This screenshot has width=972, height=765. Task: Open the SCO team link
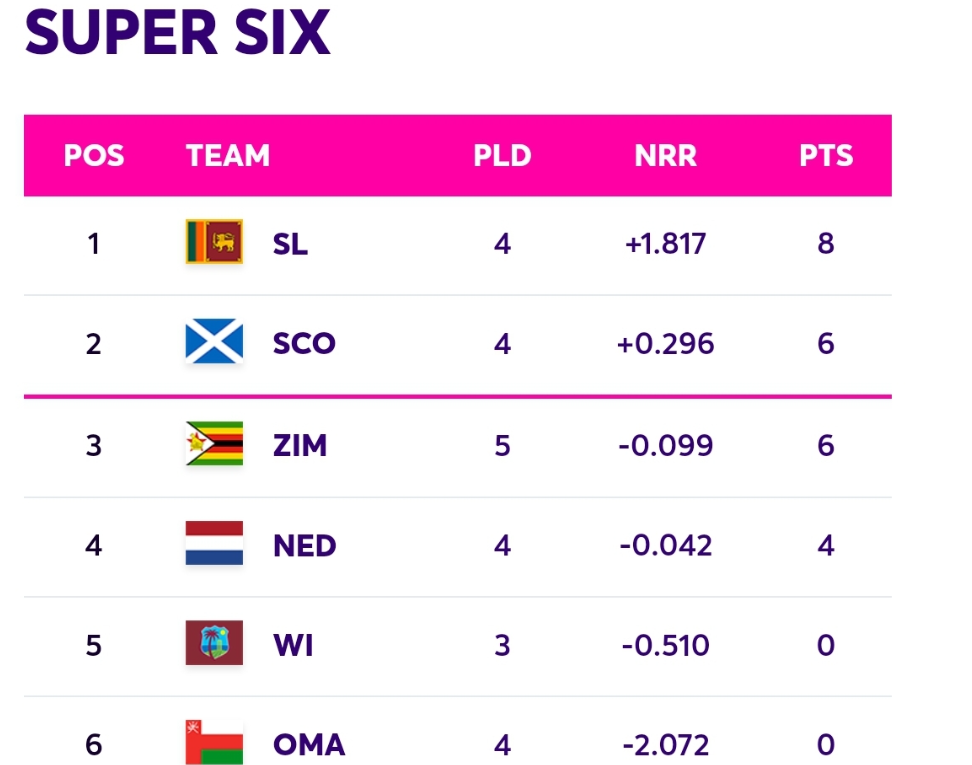[304, 343]
